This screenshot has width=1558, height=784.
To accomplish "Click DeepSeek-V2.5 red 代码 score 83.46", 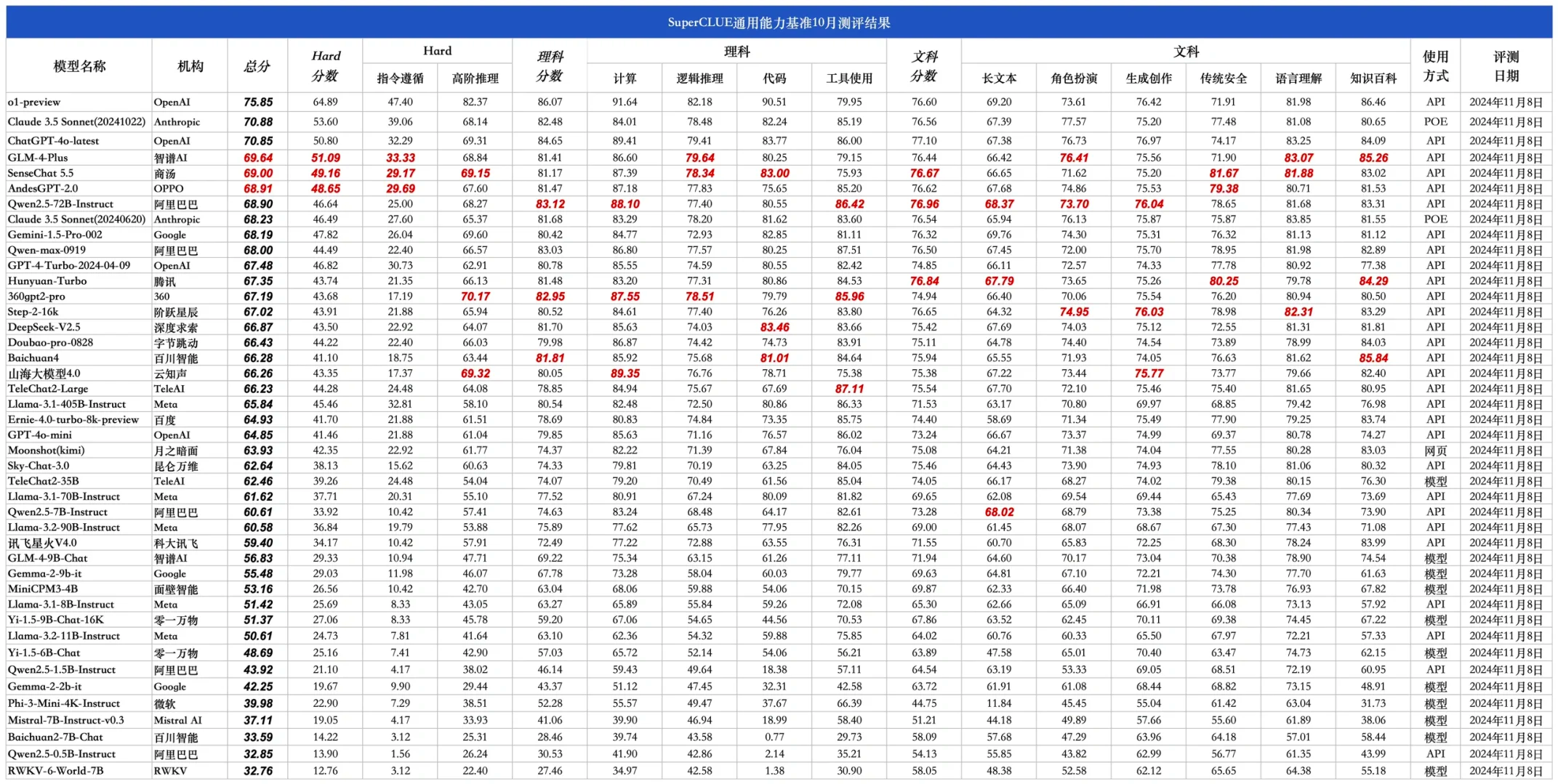I will [775, 327].
